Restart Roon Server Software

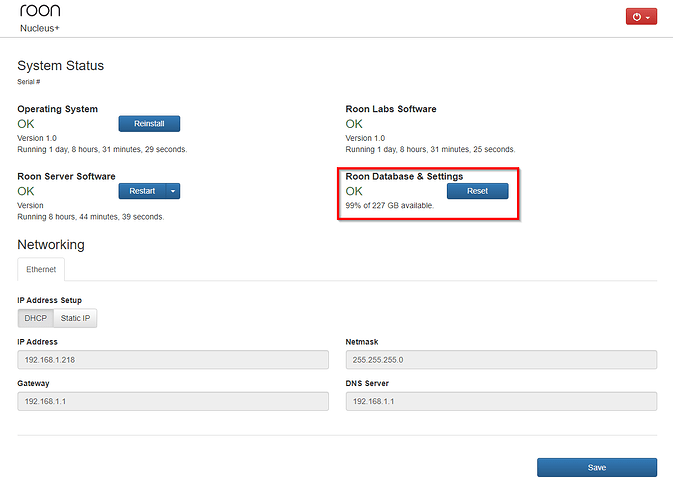(142, 191)
